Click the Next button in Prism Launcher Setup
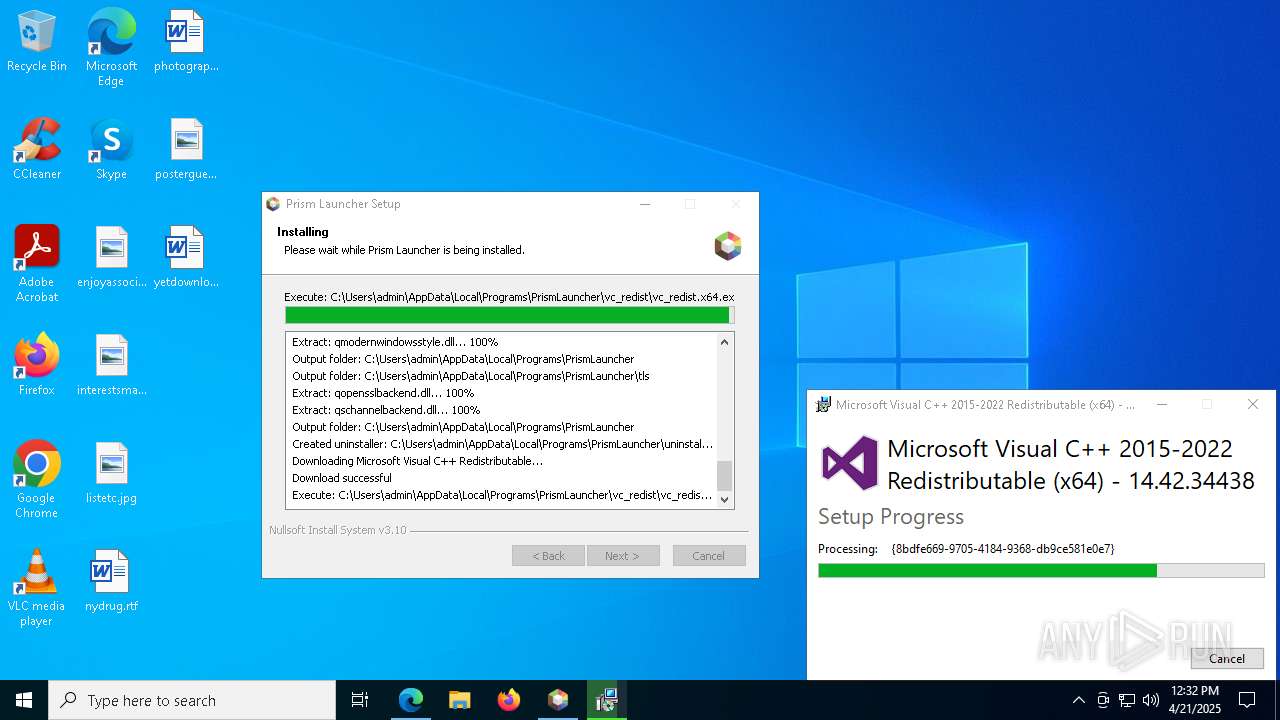Screen dimensions: 1280x720 point(623,555)
